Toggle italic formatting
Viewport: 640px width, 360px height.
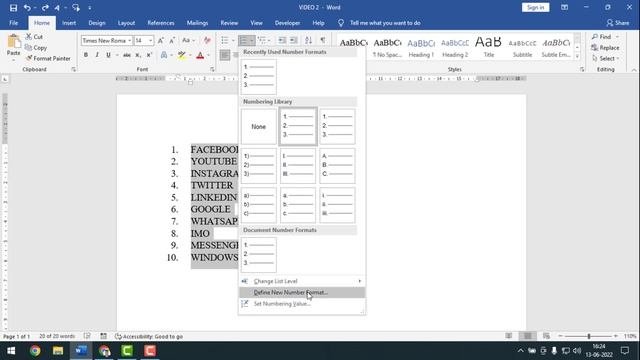(97, 55)
